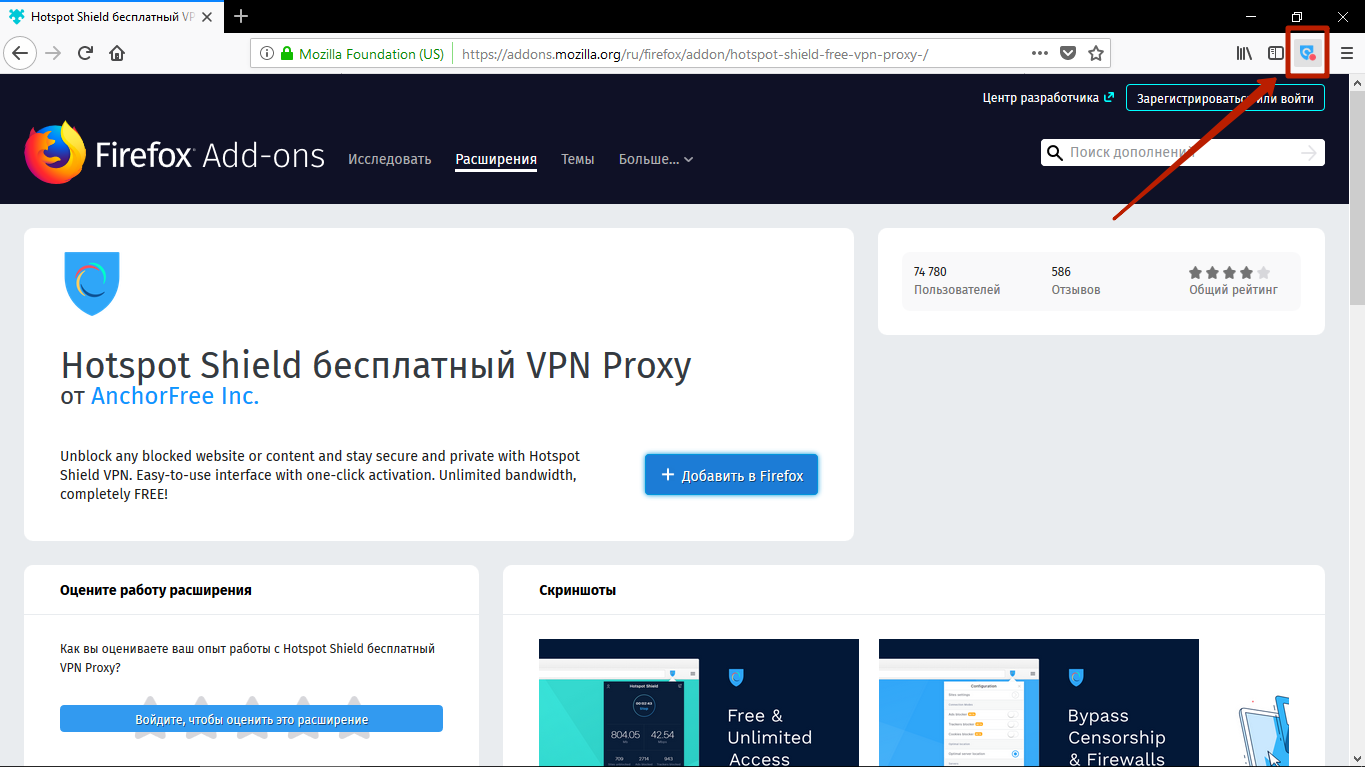1365x767 pixels.
Task: Click Добавить в Firefox button
Action: [x=731, y=475]
